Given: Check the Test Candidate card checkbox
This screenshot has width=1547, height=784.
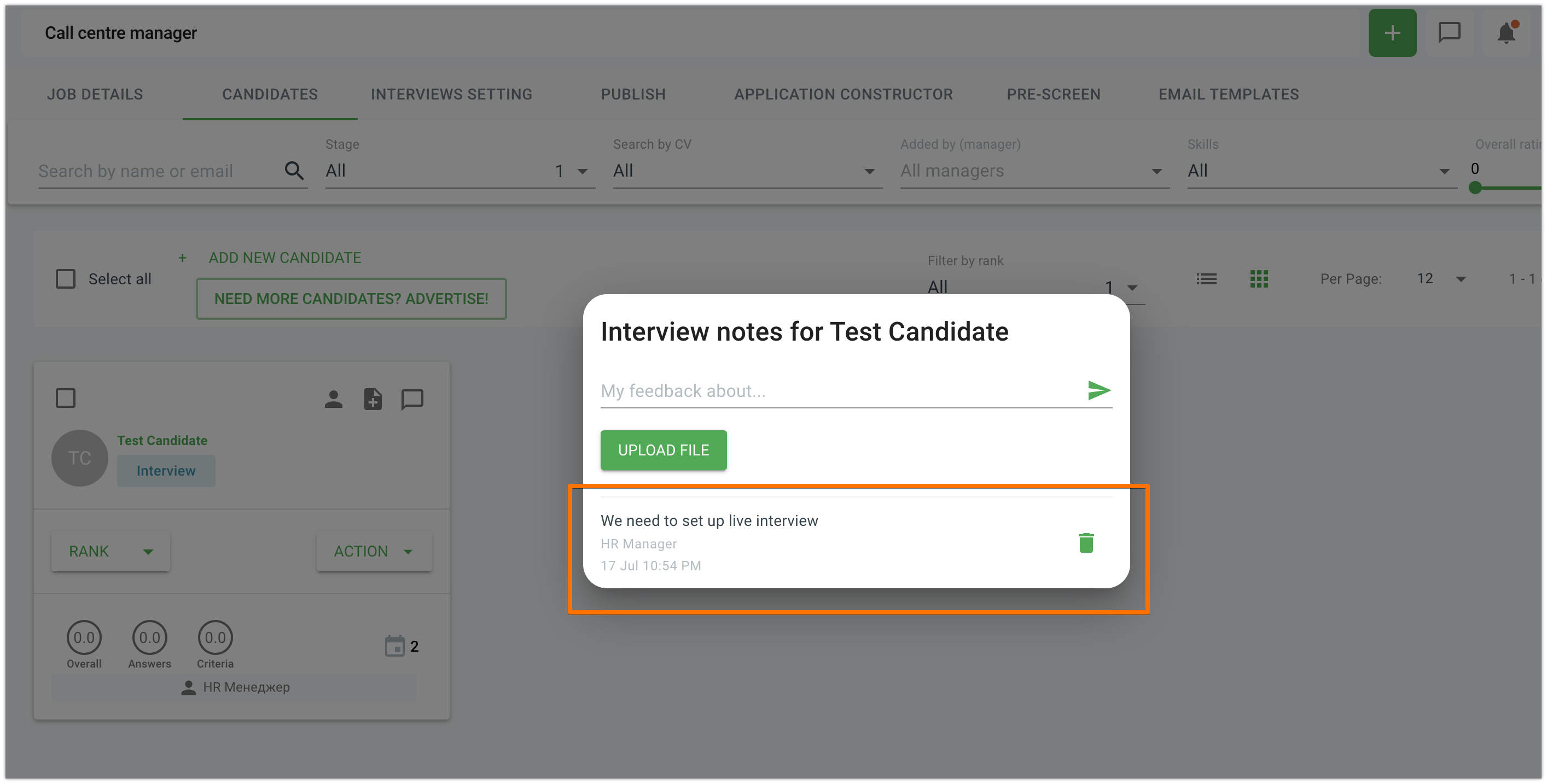Looking at the screenshot, I should tap(66, 398).
